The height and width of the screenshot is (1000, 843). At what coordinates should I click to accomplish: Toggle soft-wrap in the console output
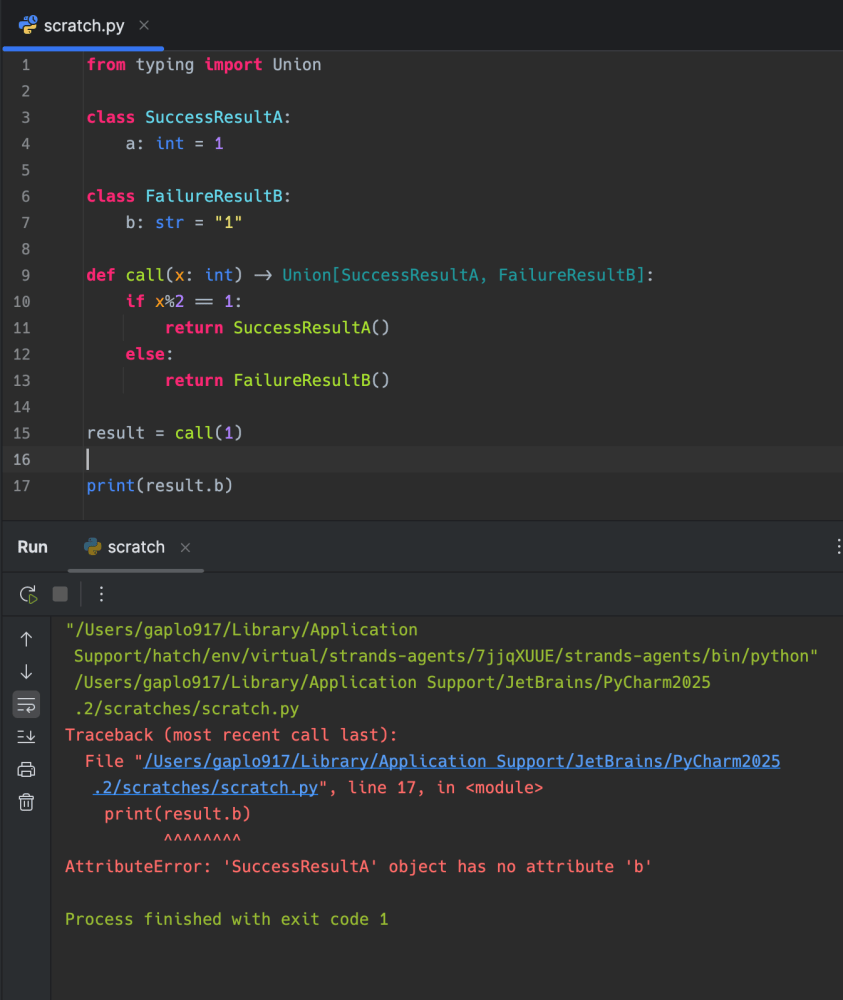[x=26, y=704]
